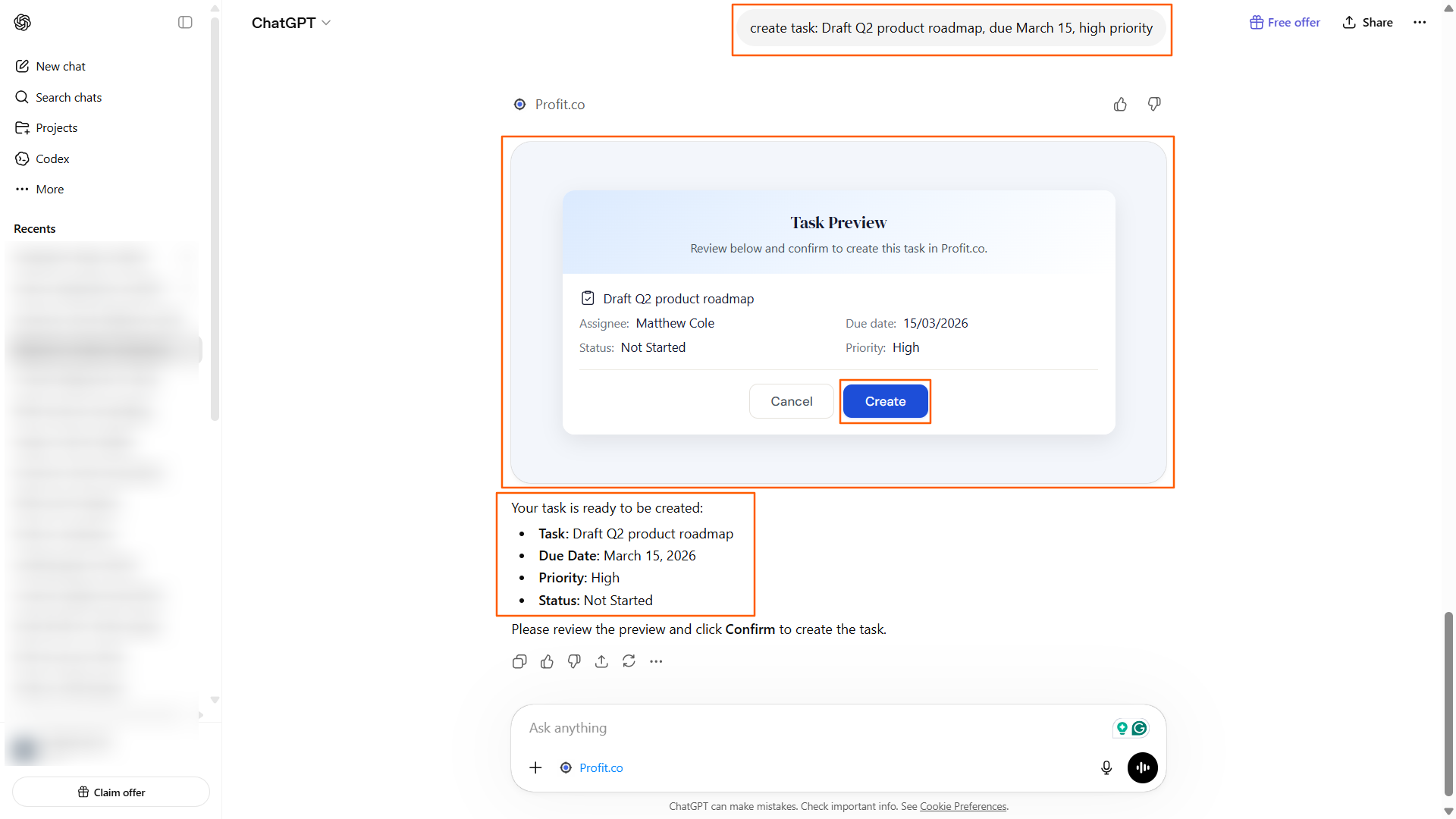Regenerate the assistant response
Image resolution: width=1456 pixels, height=819 pixels.
tap(629, 661)
